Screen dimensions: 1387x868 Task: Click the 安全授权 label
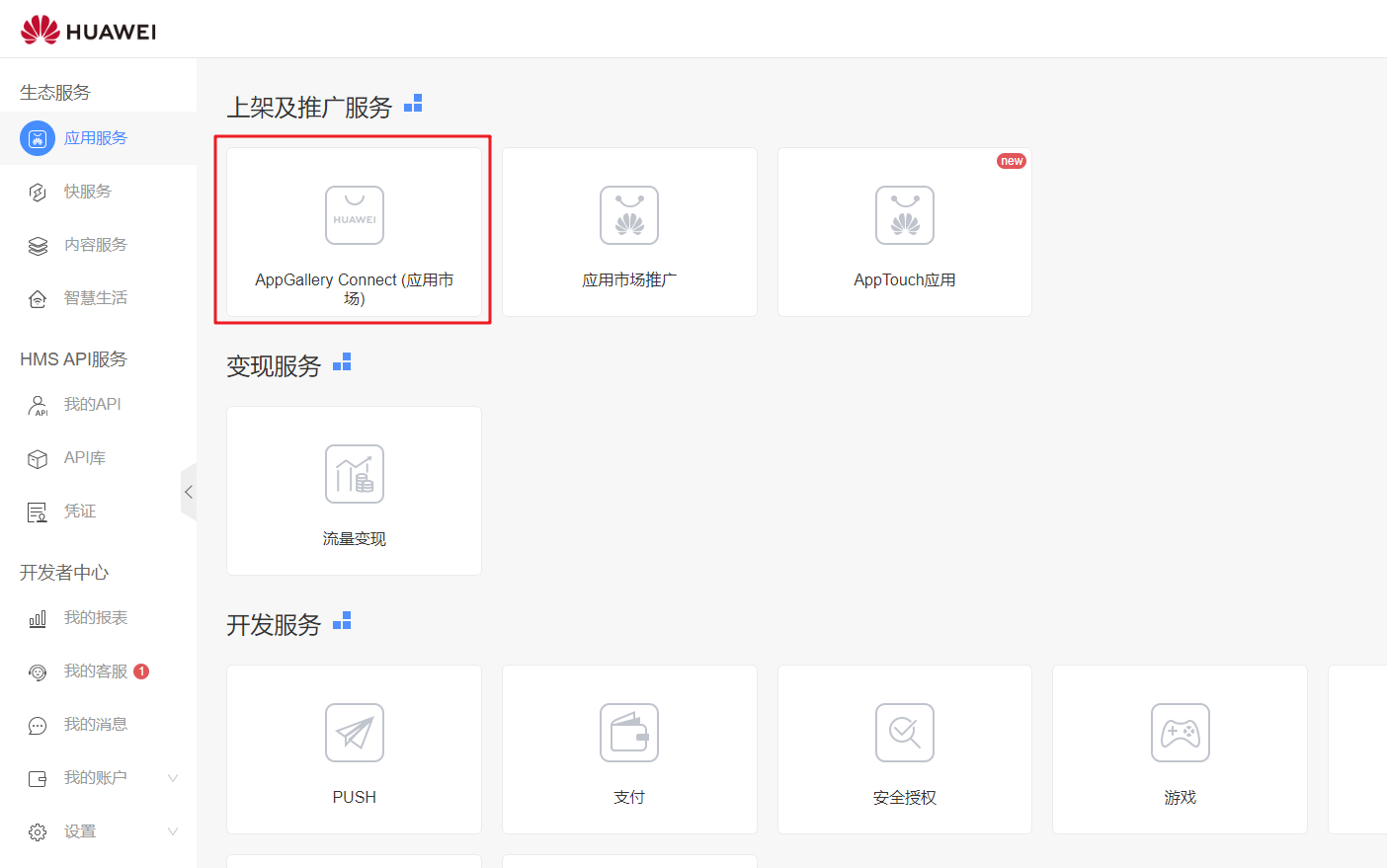point(905,798)
